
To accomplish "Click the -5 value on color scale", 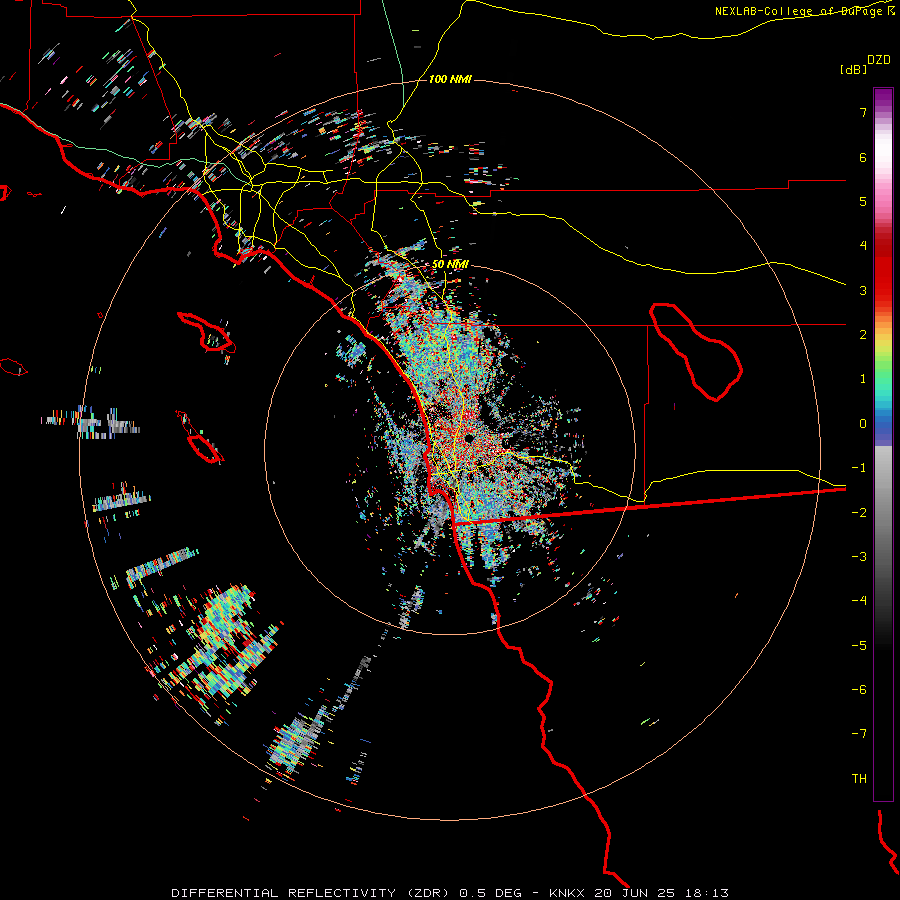I will click(859, 646).
